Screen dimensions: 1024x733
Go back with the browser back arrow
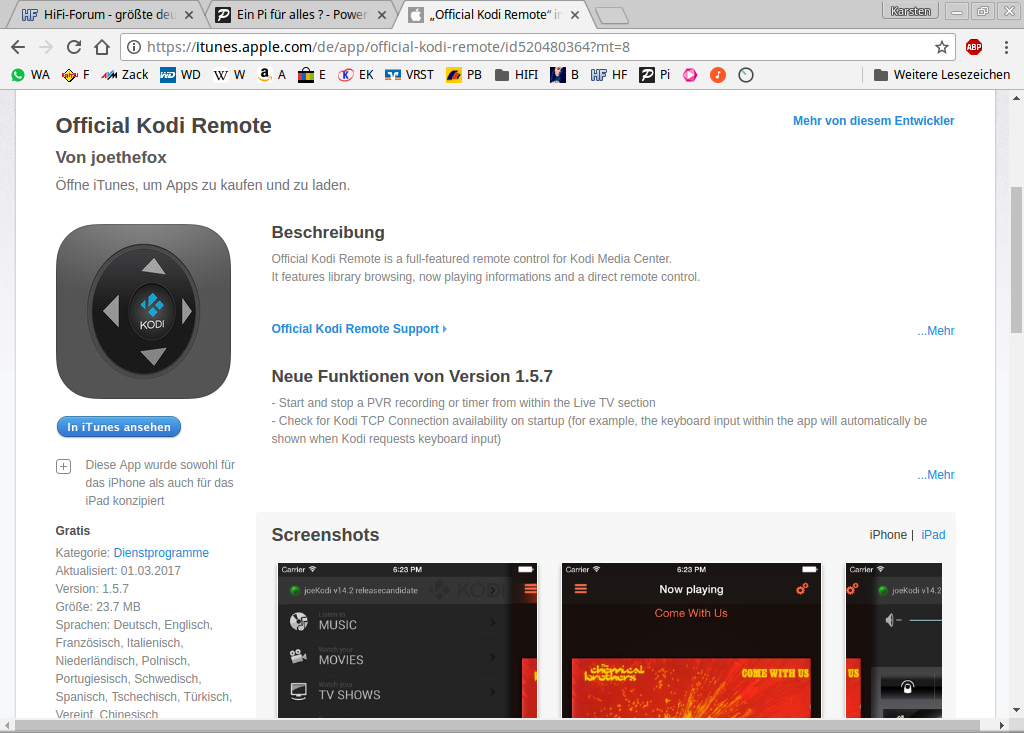pos(18,47)
